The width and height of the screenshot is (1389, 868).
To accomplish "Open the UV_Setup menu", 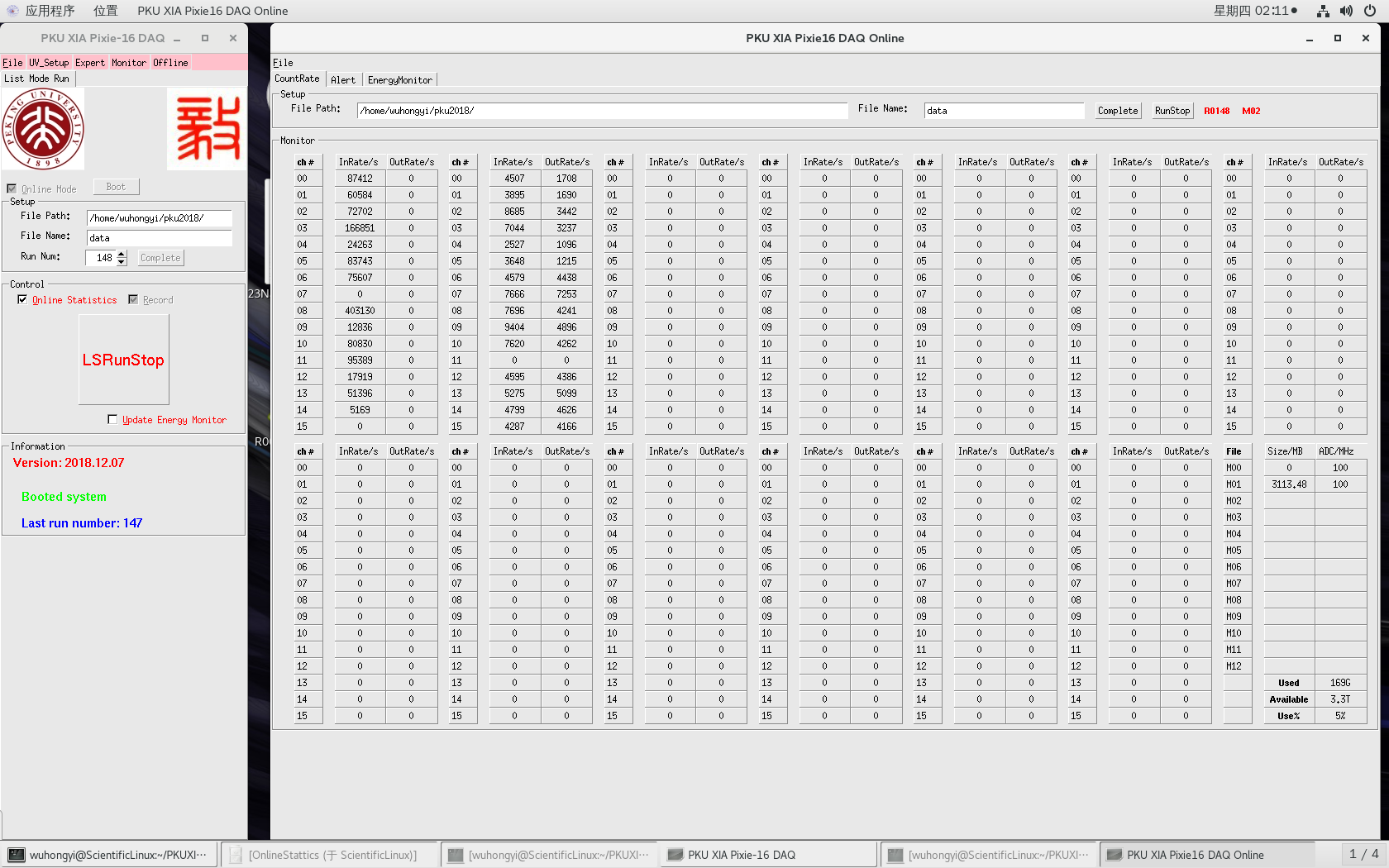I will pos(49,63).
